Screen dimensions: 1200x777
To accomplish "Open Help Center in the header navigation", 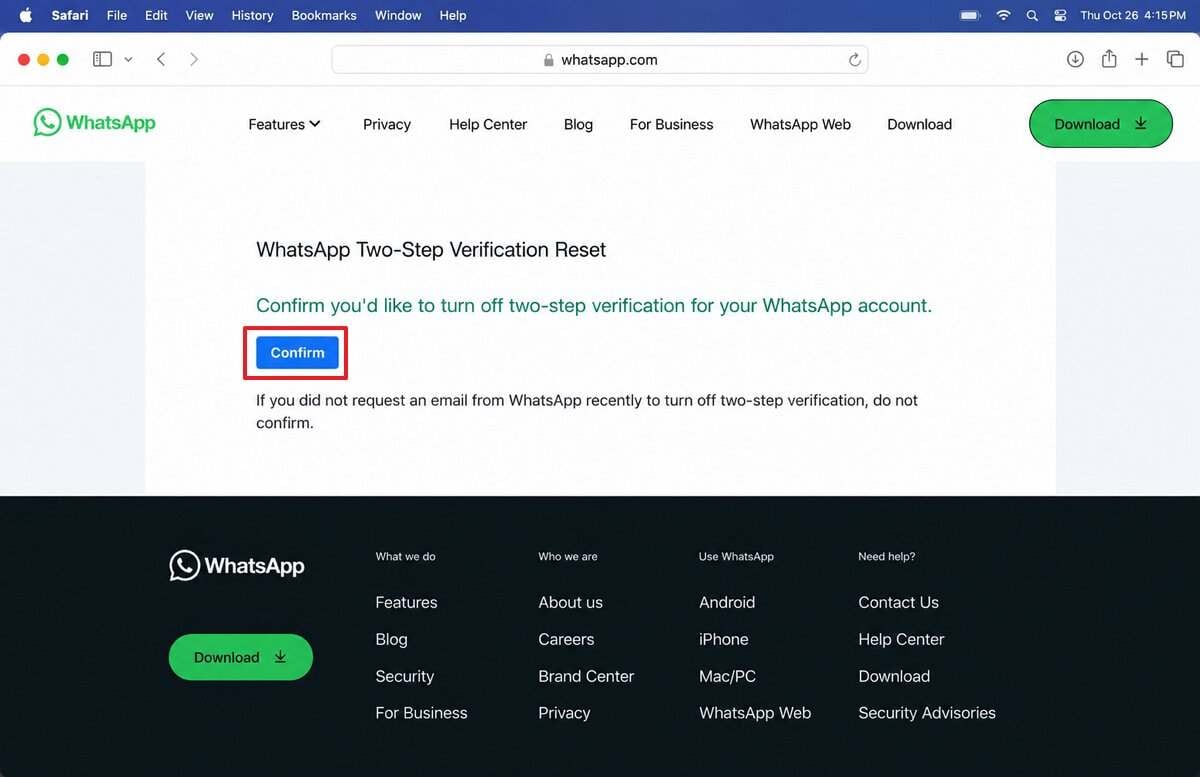I will coord(488,124).
